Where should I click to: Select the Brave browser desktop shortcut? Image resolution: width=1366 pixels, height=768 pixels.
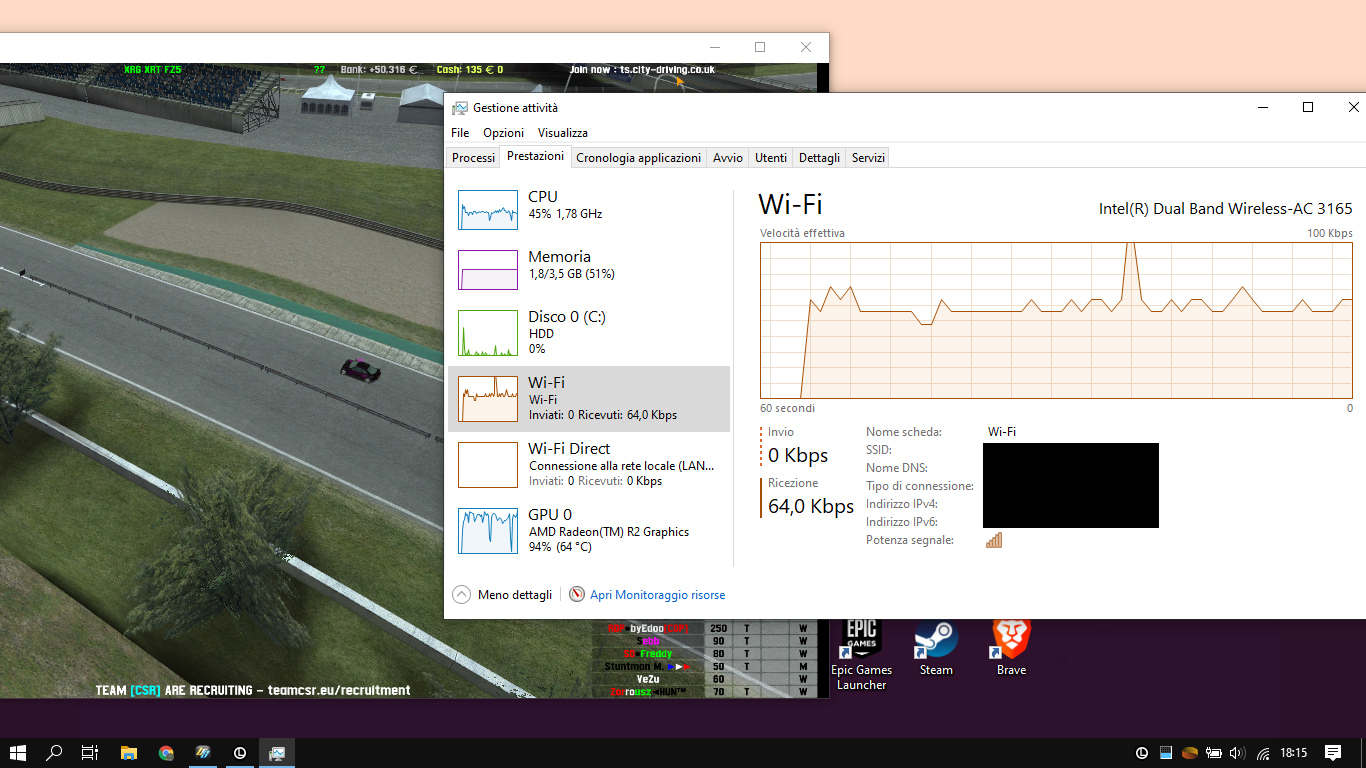pyautogui.click(x=1011, y=648)
